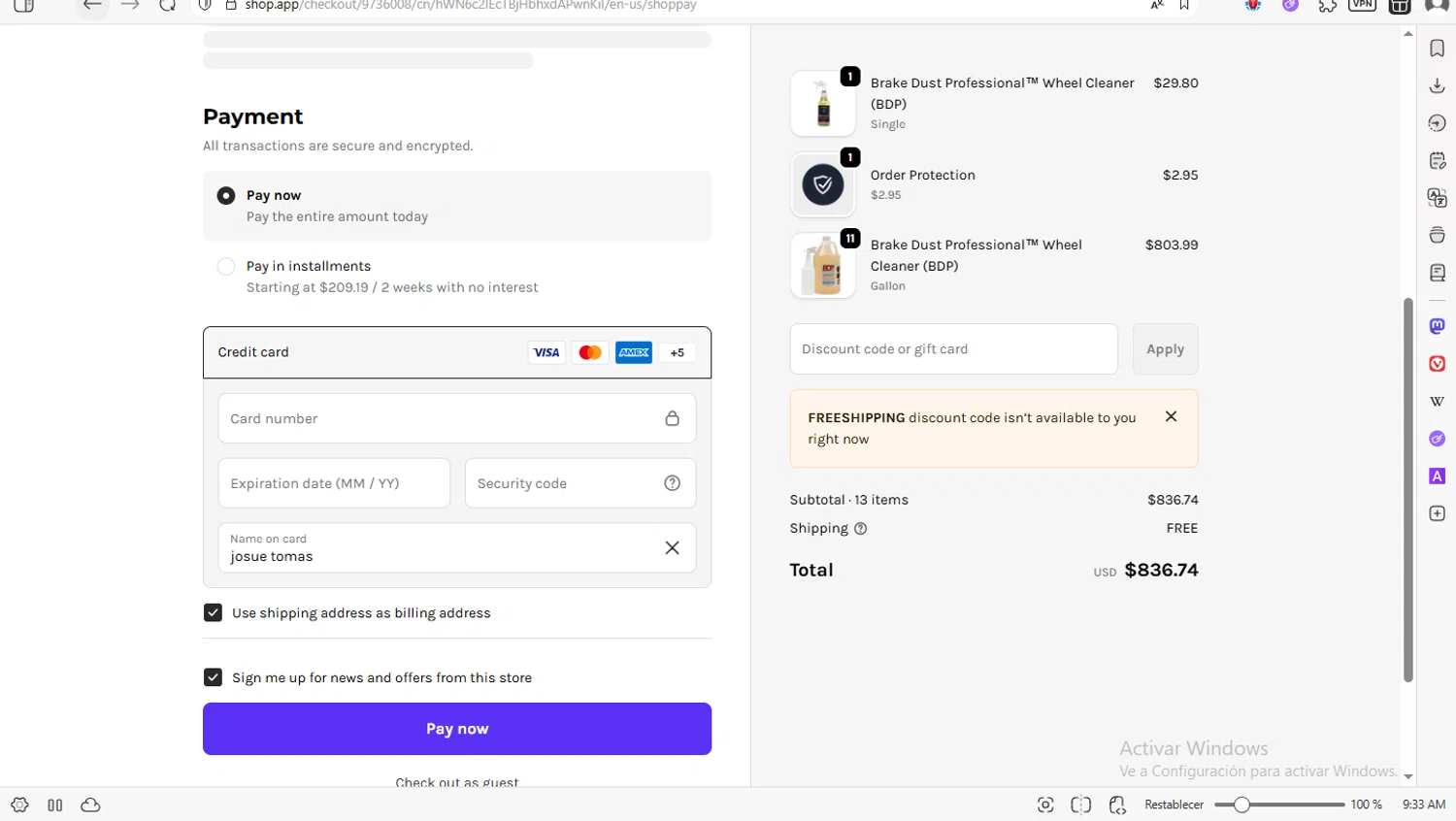Image resolution: width=1456 pixels, height=821 pixels.
Task: Show security code help tooltip
Action: (x=672, y=483)
